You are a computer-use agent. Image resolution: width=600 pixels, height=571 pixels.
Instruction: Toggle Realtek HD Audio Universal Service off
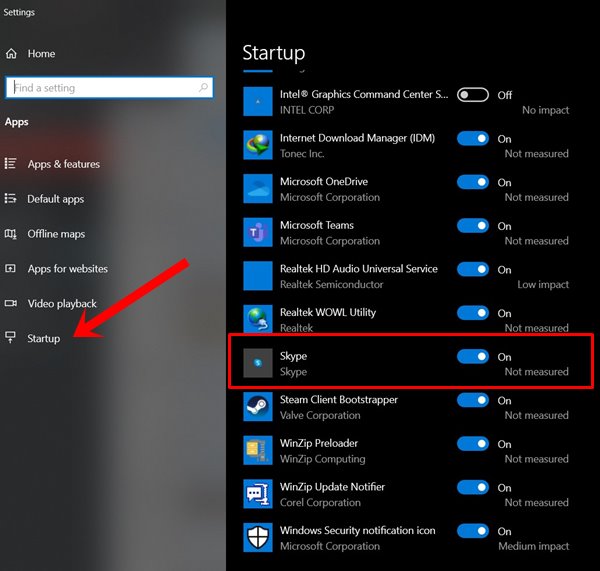point(473,269)
